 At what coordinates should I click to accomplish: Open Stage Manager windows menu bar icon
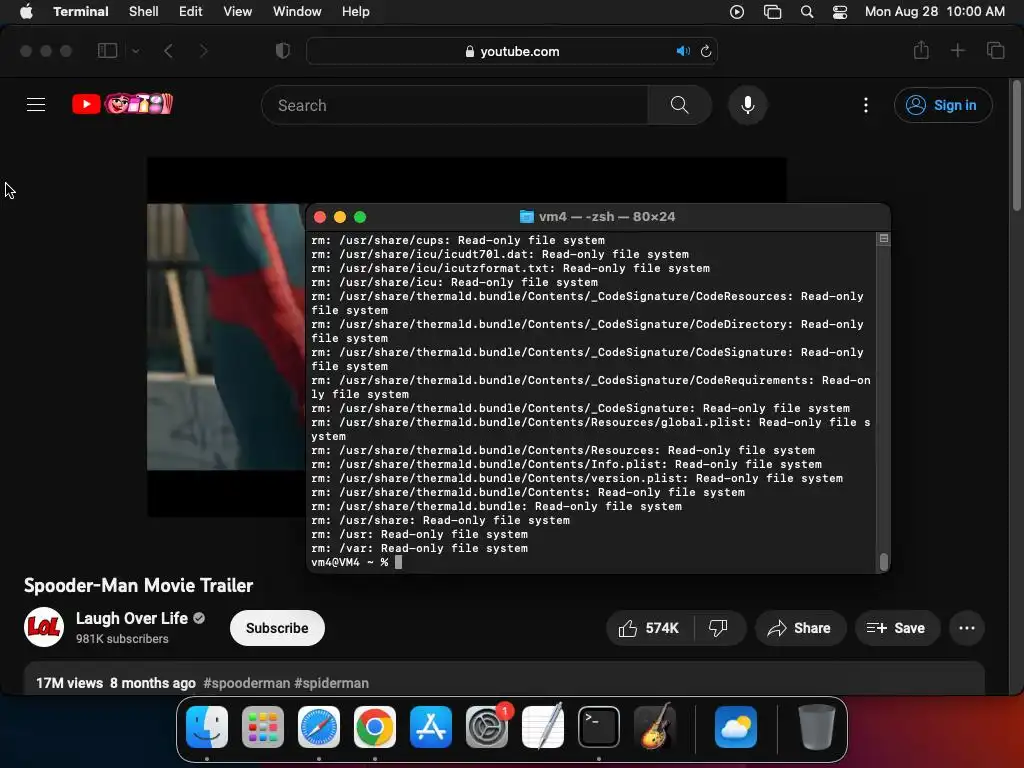pos(773,12)
